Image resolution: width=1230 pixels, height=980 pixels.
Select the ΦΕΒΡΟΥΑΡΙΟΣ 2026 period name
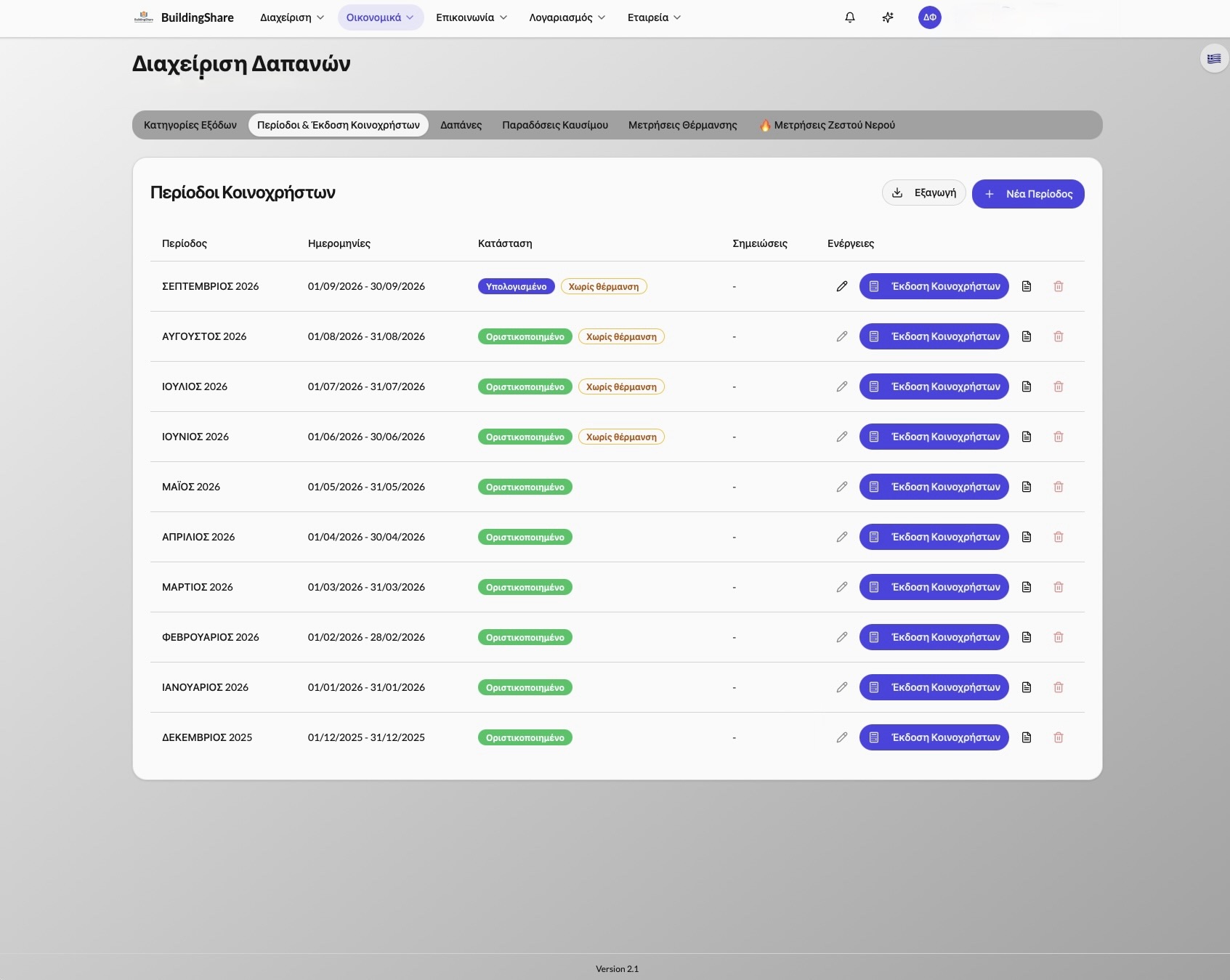[211, 637]
